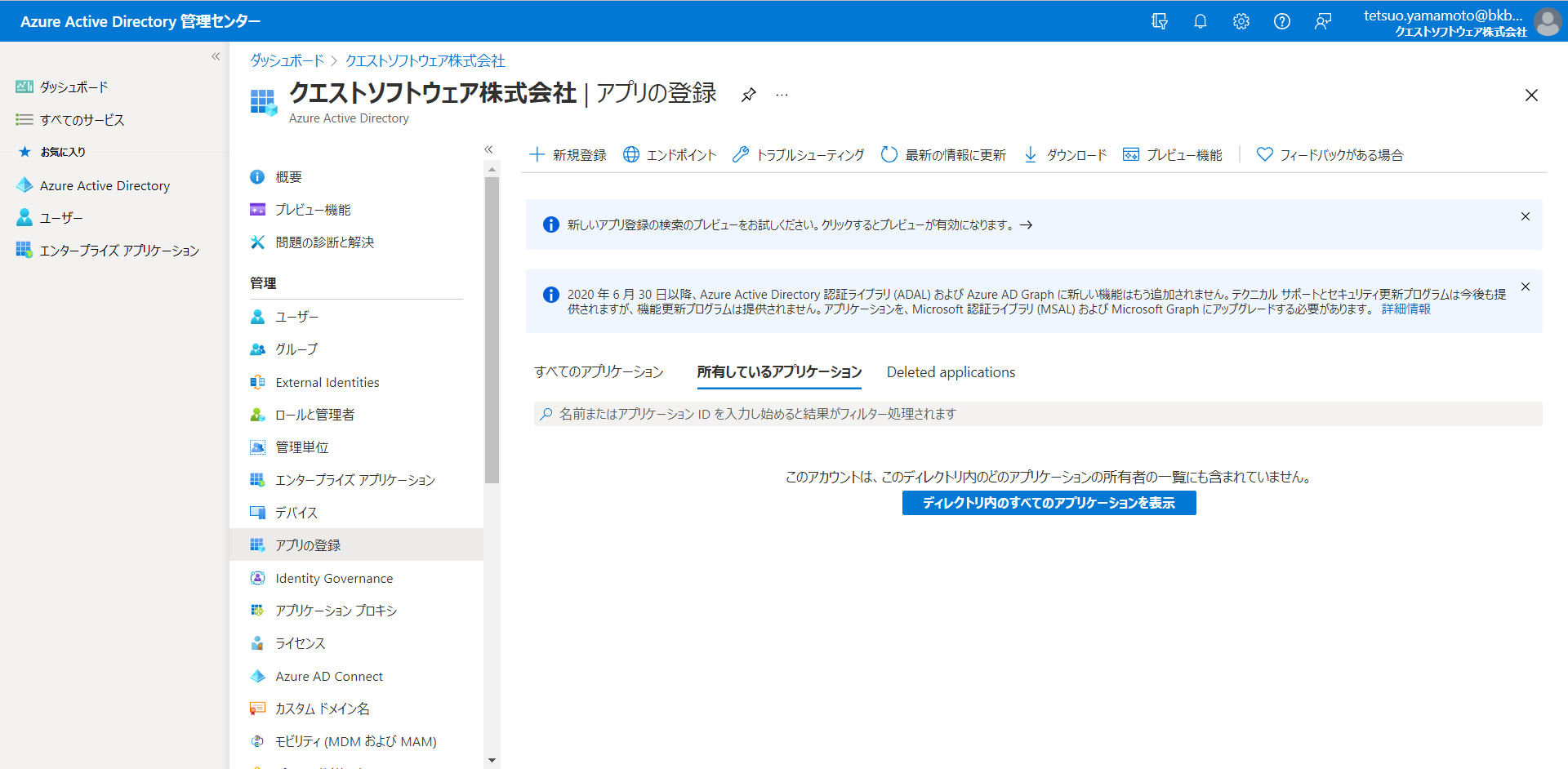Screen dimensions: 1568x769
Task: Switch to Deleted applications tab
Action: 951,372
